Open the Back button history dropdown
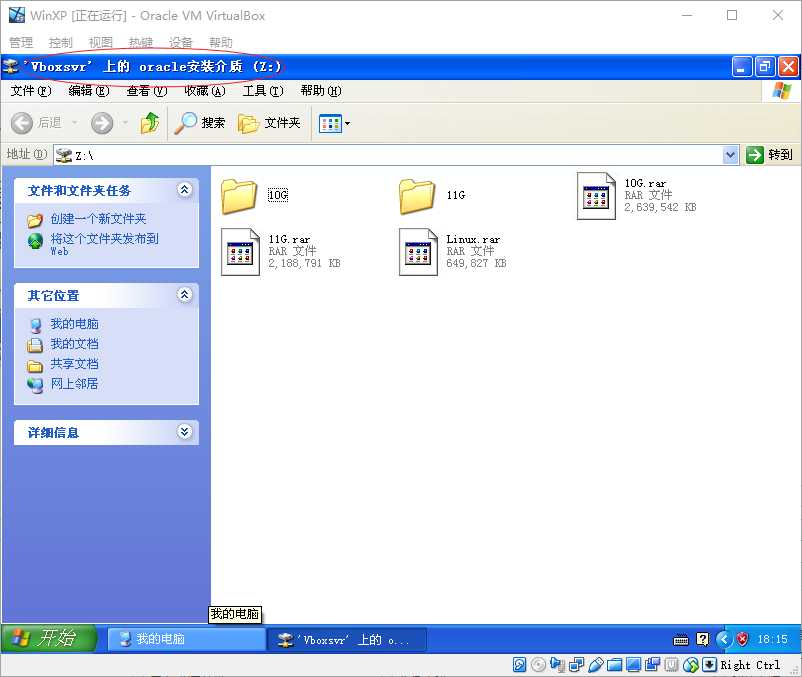The height and width of the screenshot is (677, 802). click(75, 123)
